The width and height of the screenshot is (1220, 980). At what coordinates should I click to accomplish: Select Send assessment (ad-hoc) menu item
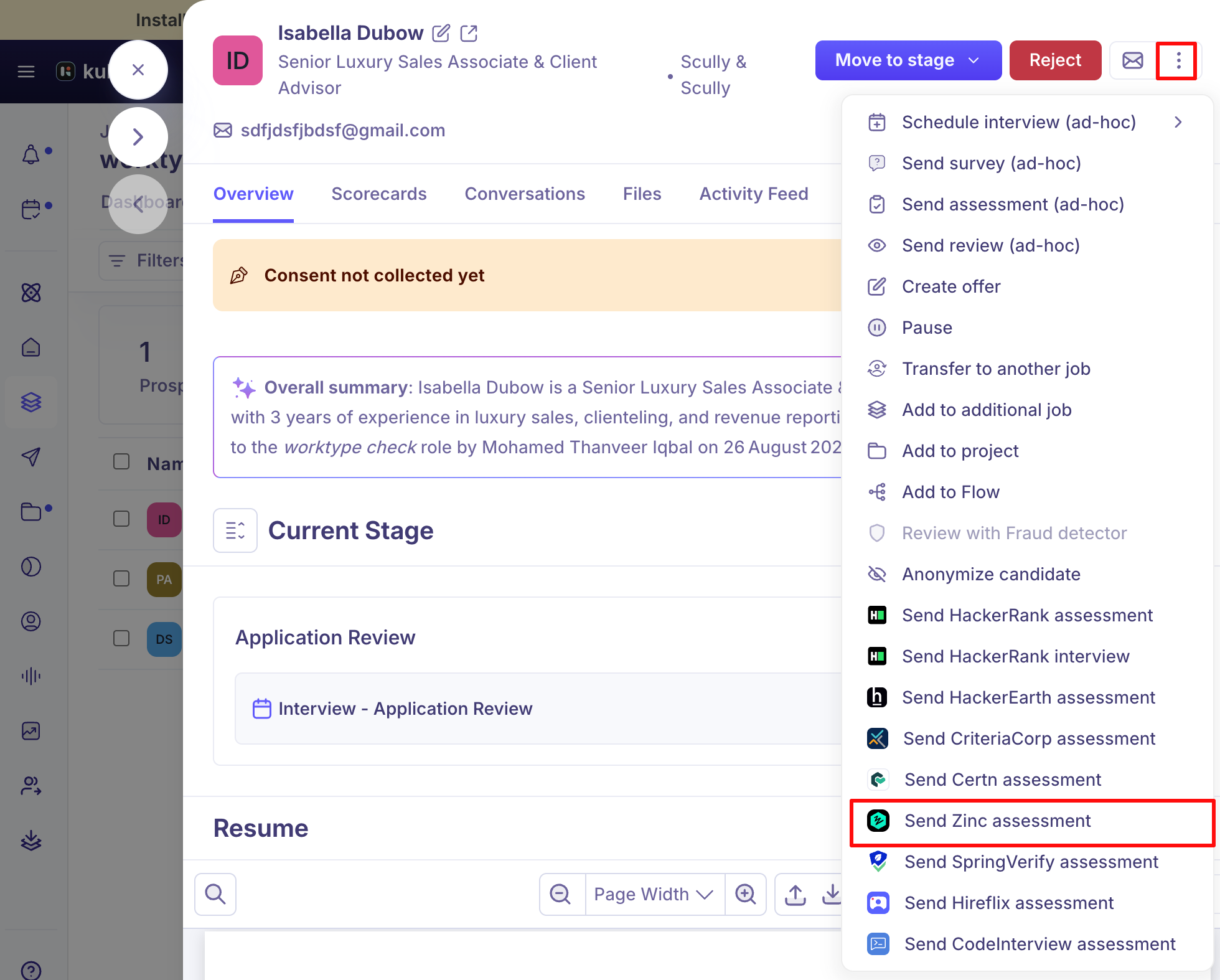pyautogui.click(x=1027, y=204)
